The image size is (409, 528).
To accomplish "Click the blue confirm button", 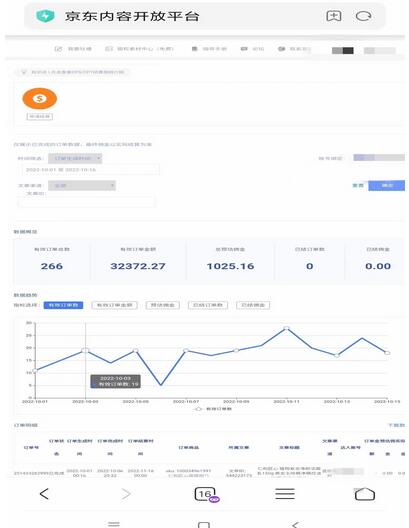I will point(386,186).
